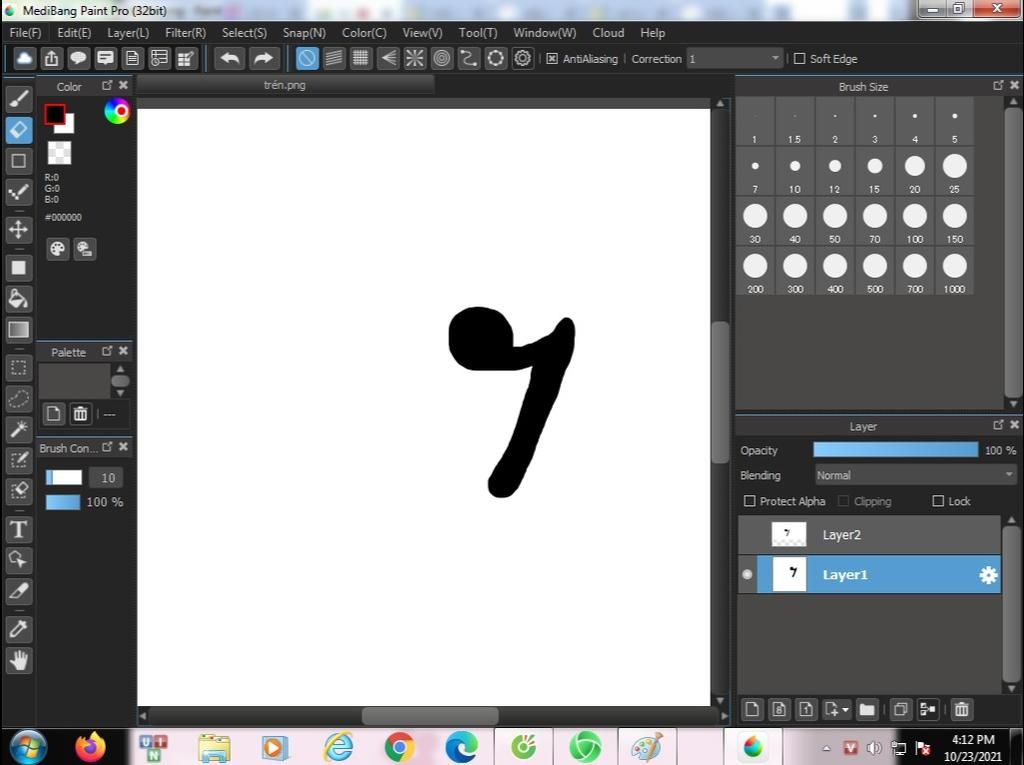The width and height of the screenshot is (1024, 765).
Task: Click canvas horizontal scrollbar thumb
Action: (x=430, y=715)
